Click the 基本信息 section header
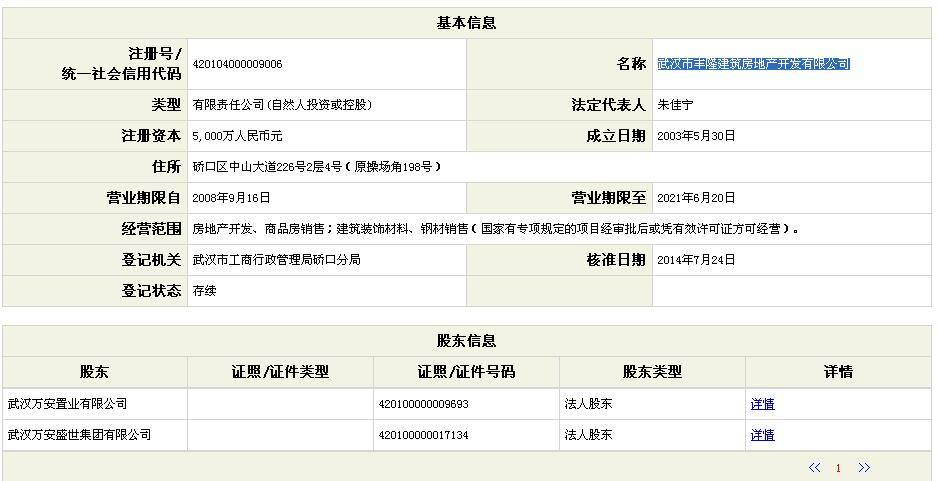This screenshot has width=938, height=481. tap(467, 23)
